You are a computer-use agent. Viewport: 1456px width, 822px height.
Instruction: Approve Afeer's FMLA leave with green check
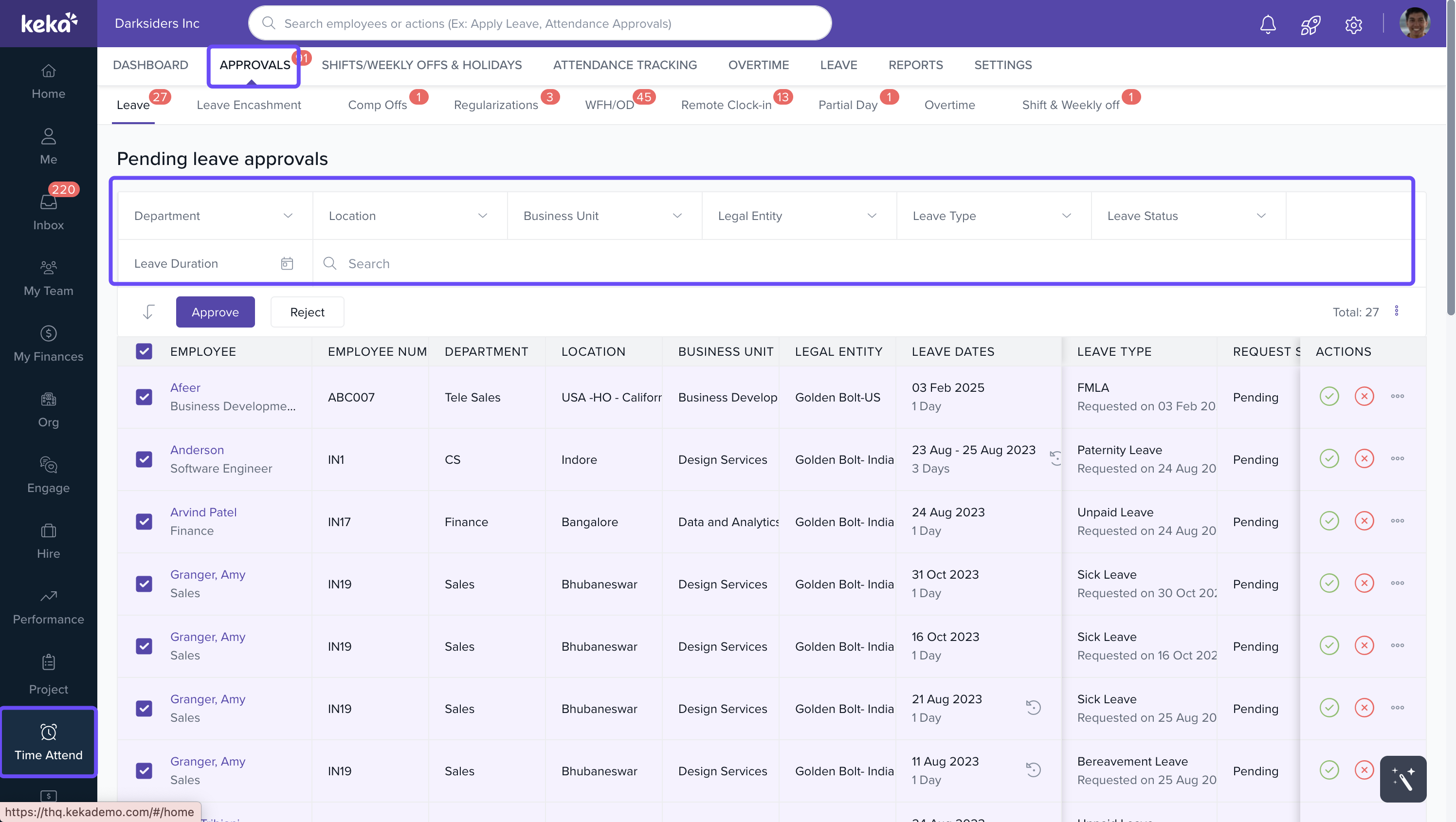[1329, 396]
